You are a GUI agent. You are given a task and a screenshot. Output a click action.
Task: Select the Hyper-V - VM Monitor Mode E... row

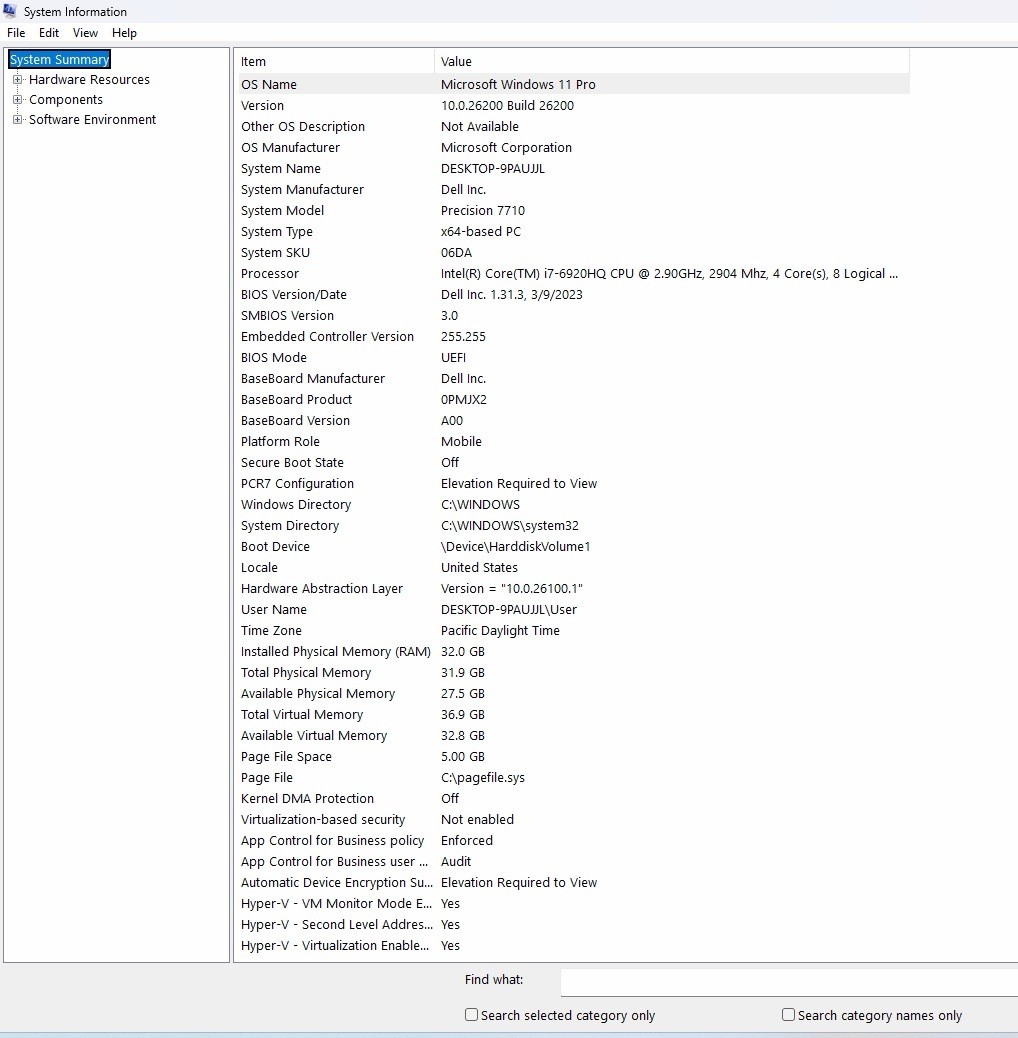(x=574, y=904)
